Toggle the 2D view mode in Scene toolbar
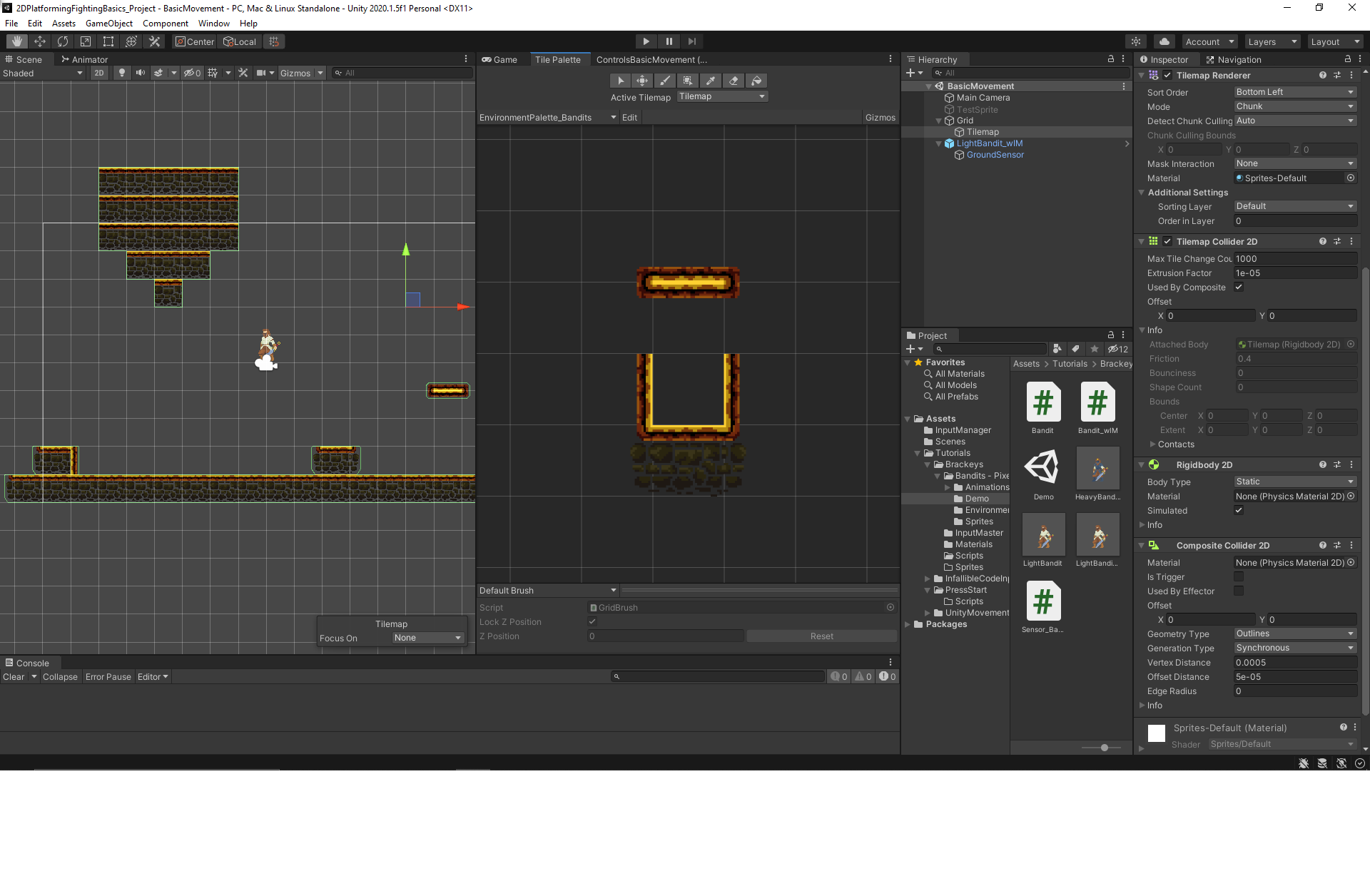The image size is (1370, 896). pyautogui.click(x=98, y=73)
